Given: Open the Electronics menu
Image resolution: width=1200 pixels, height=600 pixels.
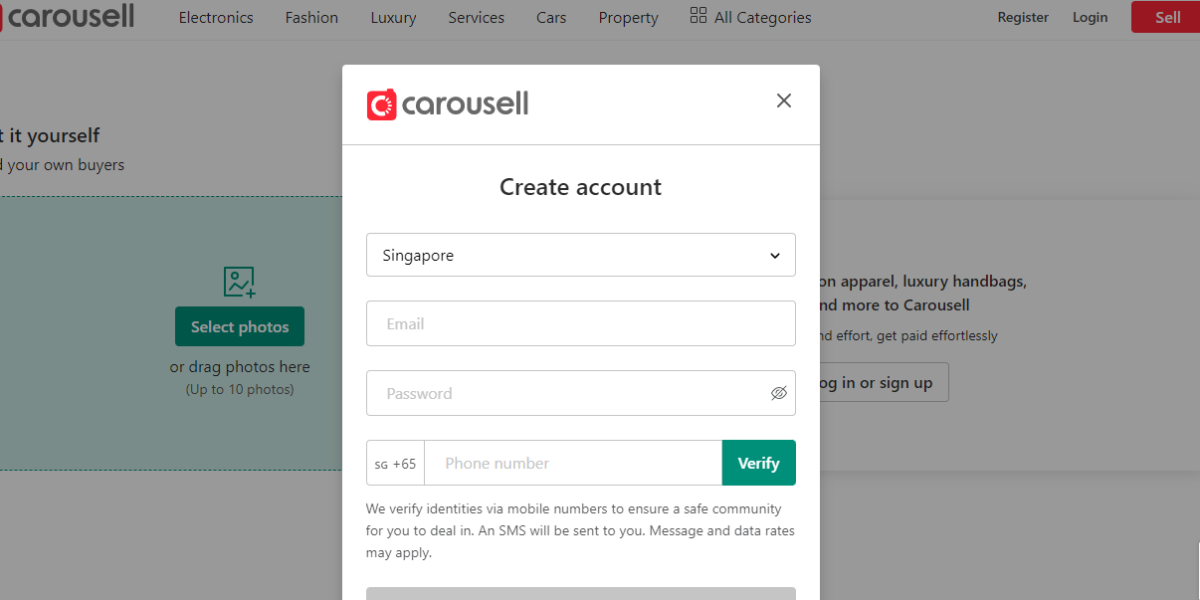Looking at the screenshot, I should coord(216,17).
